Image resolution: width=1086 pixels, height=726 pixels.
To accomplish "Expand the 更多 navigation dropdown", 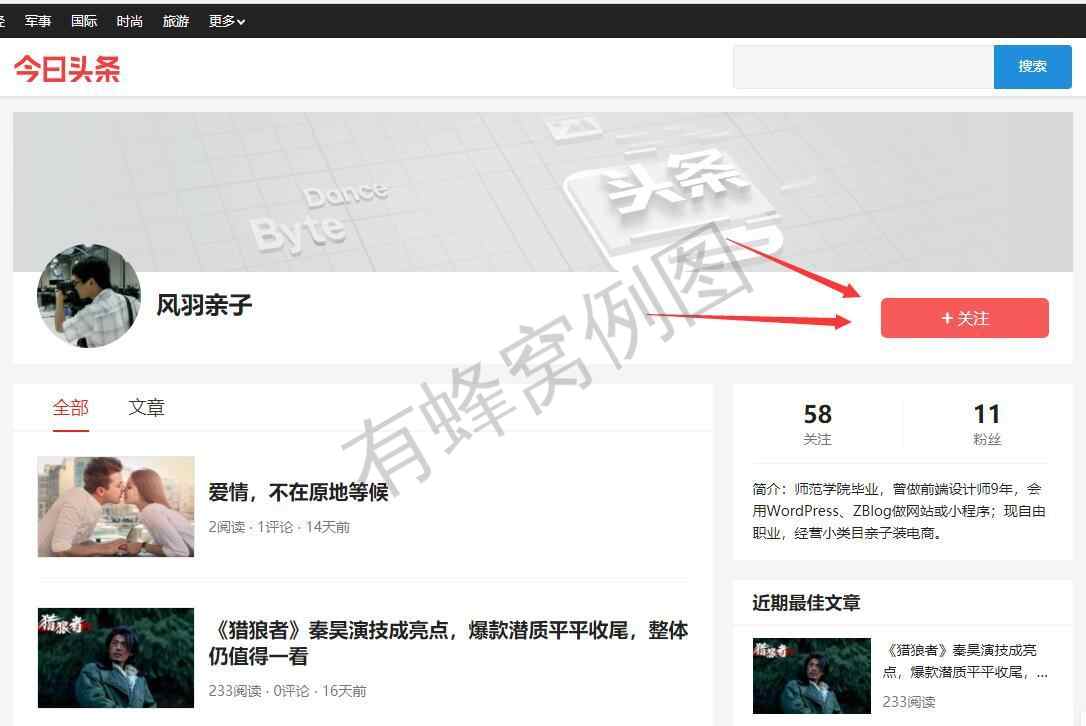I will tap(227, 21).
